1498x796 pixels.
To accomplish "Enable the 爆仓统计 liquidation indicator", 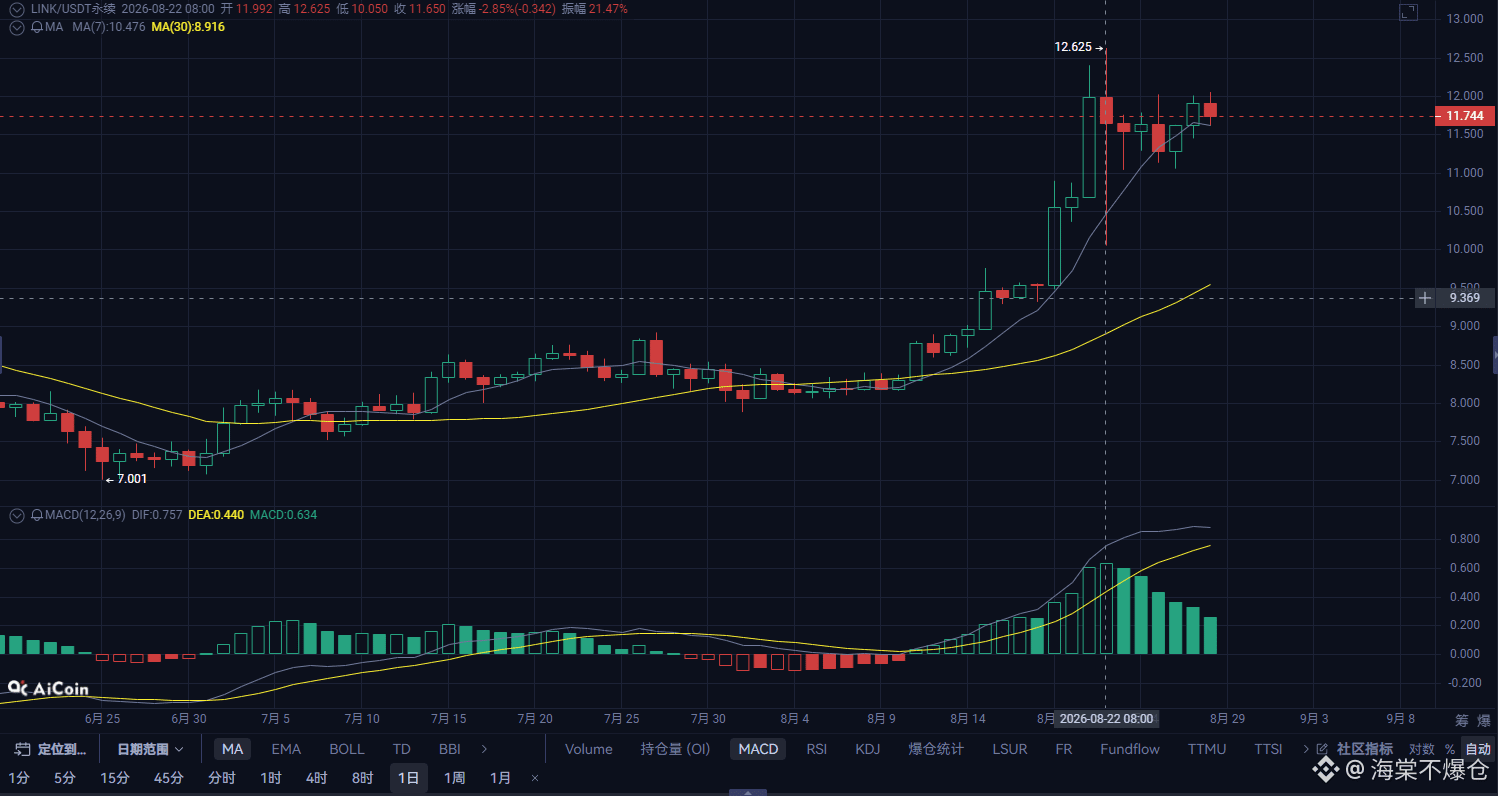I will [936, 749].
